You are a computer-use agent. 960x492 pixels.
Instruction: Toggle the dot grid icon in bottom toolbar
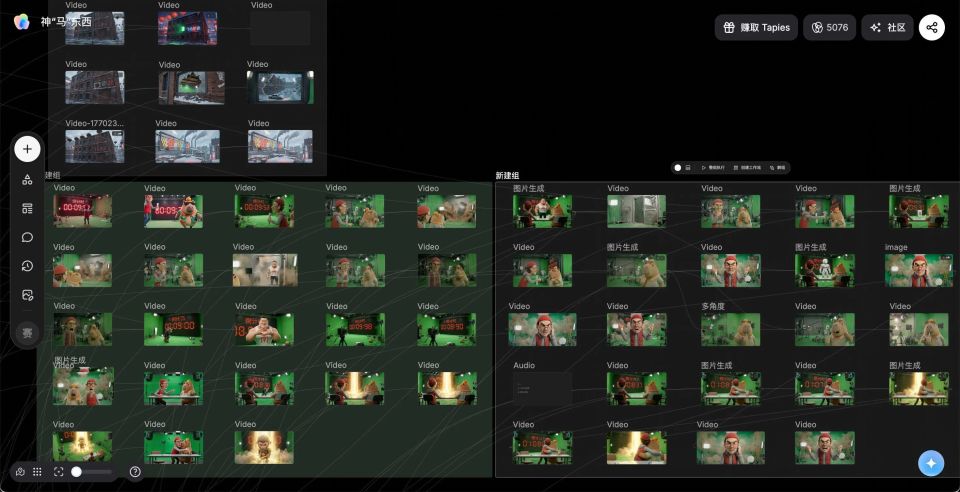pyautogui.click(x=37, y=472)
